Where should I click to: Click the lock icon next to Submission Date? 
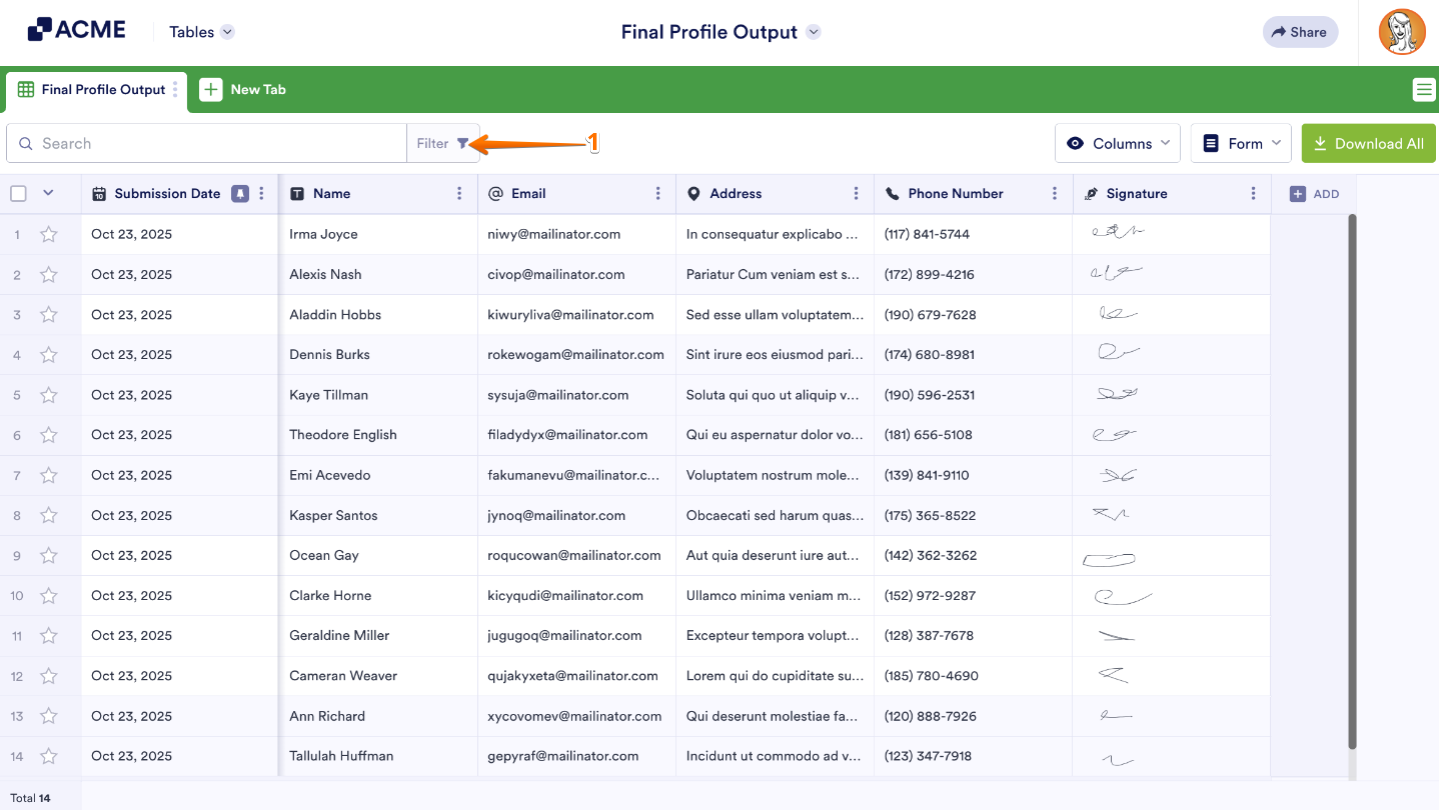pos(238,193)
